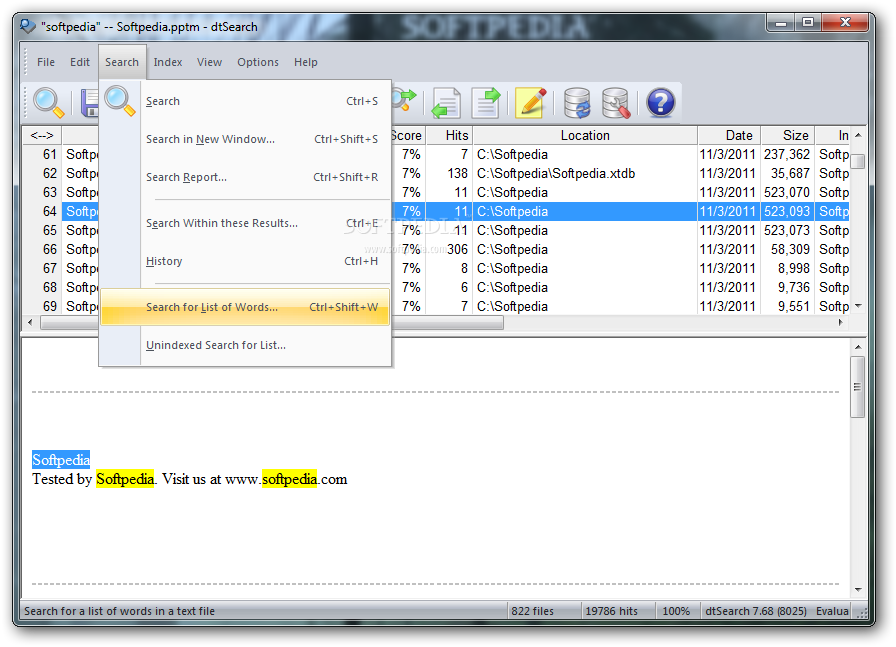Click the dtSearch title bar app icon

click(27, 26)
